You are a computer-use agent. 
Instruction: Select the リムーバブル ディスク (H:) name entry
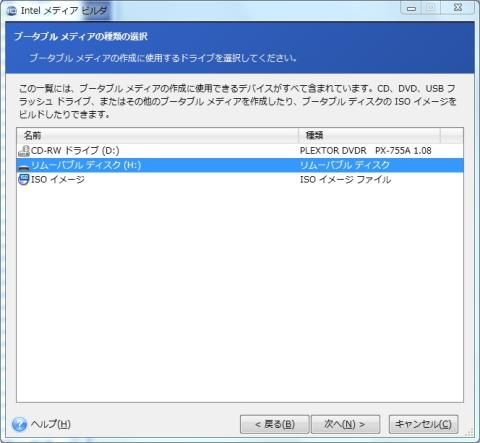pyautogui.click(x=86, y=165)
